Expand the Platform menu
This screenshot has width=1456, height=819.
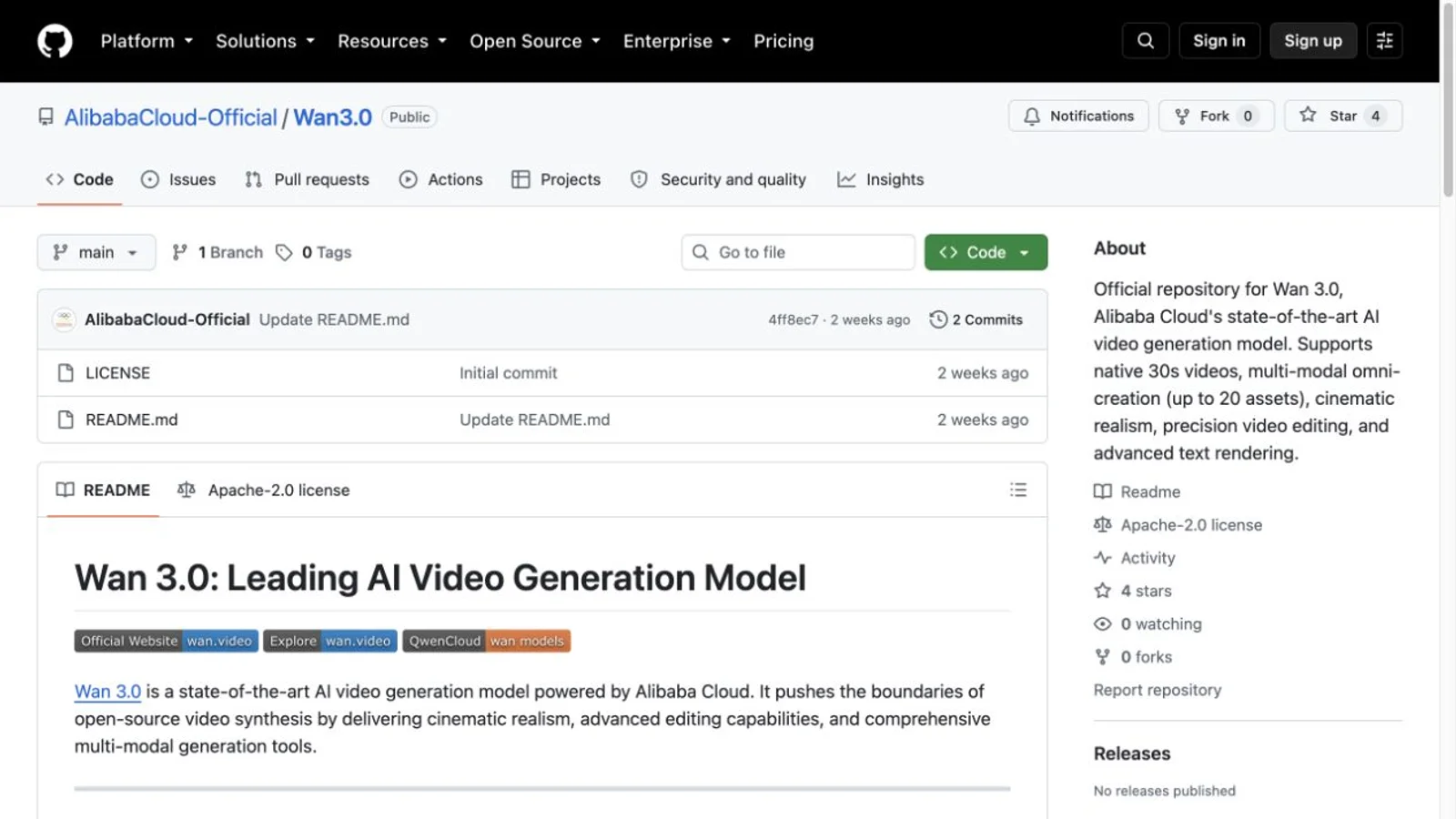[147, 41]
